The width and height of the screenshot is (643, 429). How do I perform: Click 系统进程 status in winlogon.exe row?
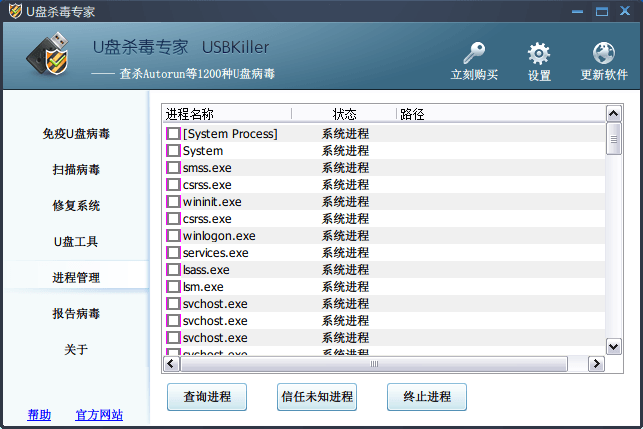point(345,236)
